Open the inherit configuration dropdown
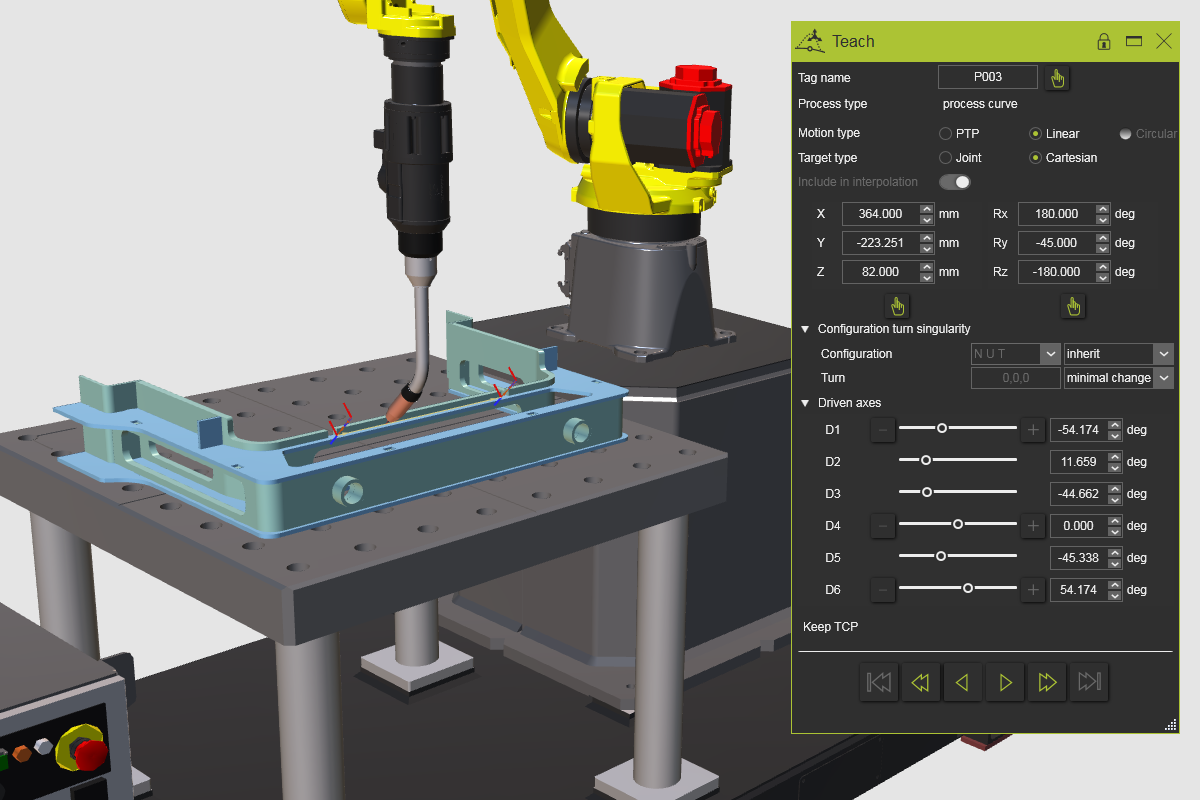The width and height of the screenshot is (1200, 800). (x=1118, y=354)
